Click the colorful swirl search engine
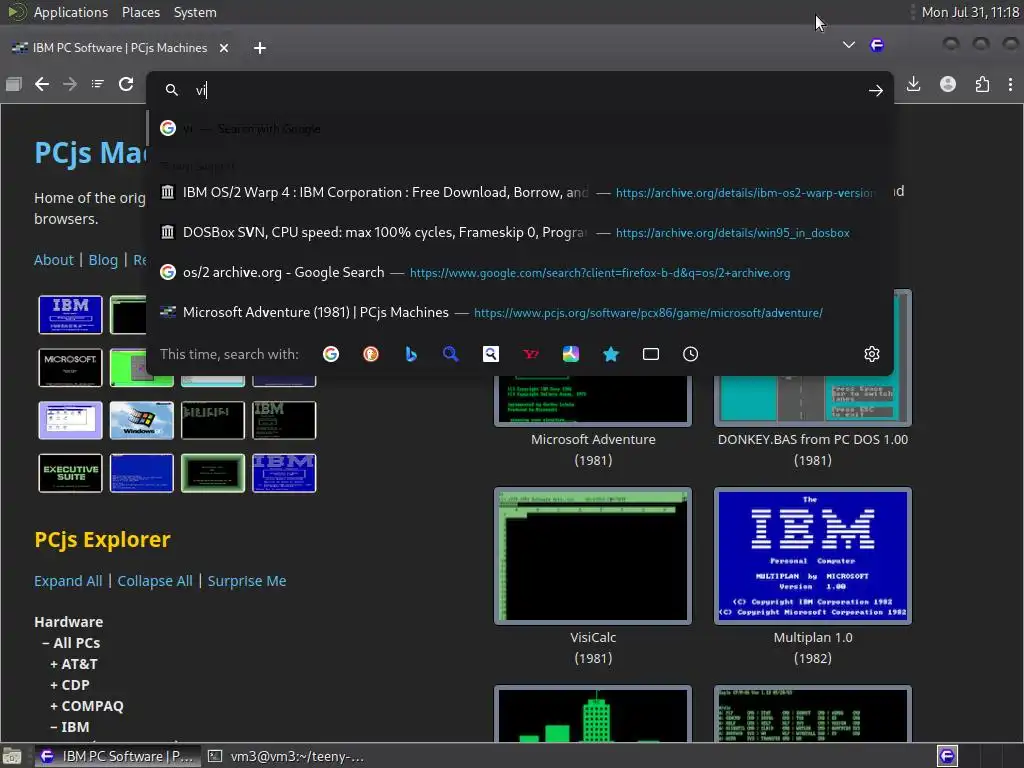 (571, 354)
